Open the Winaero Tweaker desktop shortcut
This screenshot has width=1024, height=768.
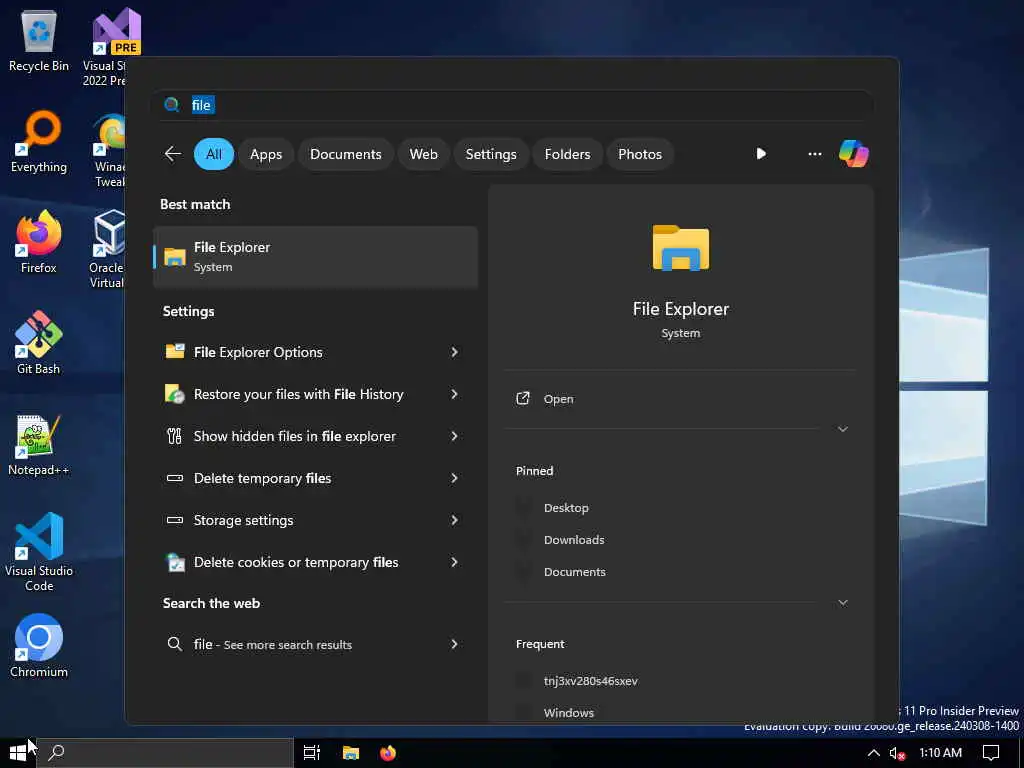(x=110, y=150)
